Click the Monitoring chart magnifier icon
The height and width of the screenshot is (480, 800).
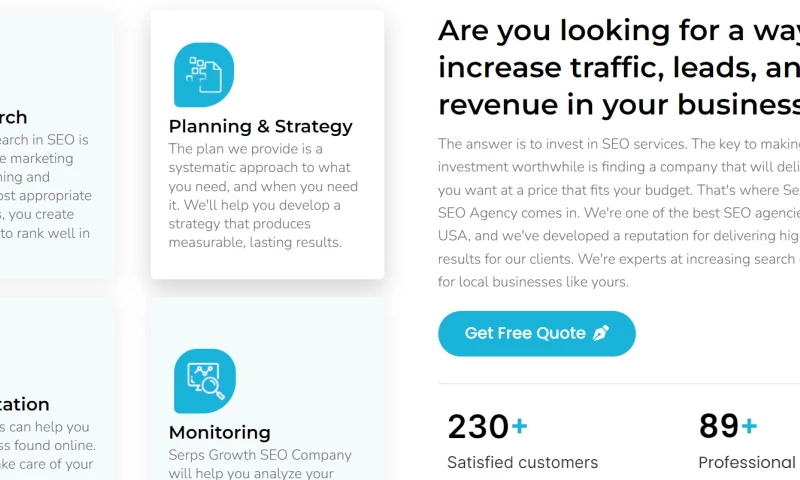click(205, 381)
